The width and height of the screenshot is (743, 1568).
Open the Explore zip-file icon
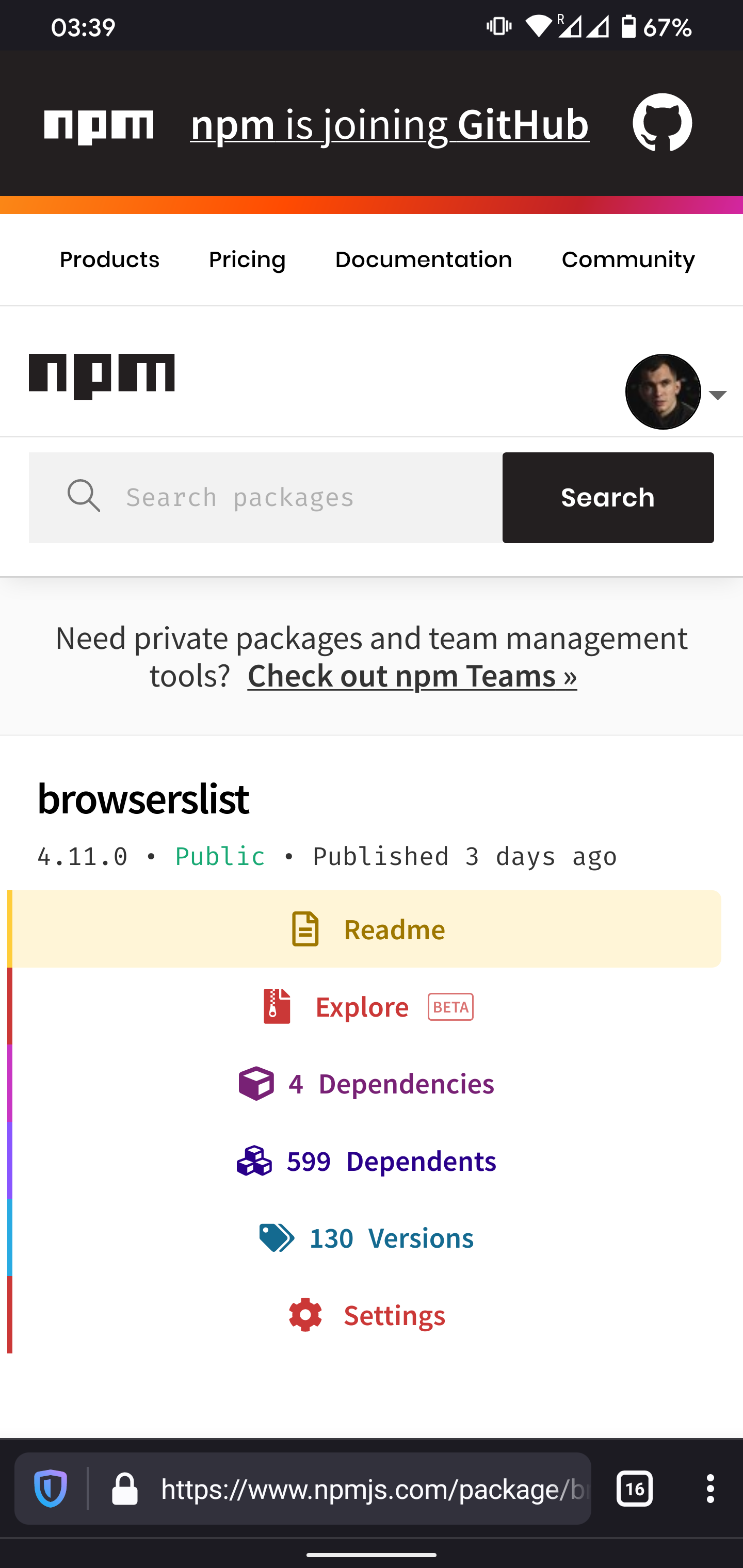(x=276, y=1006)
